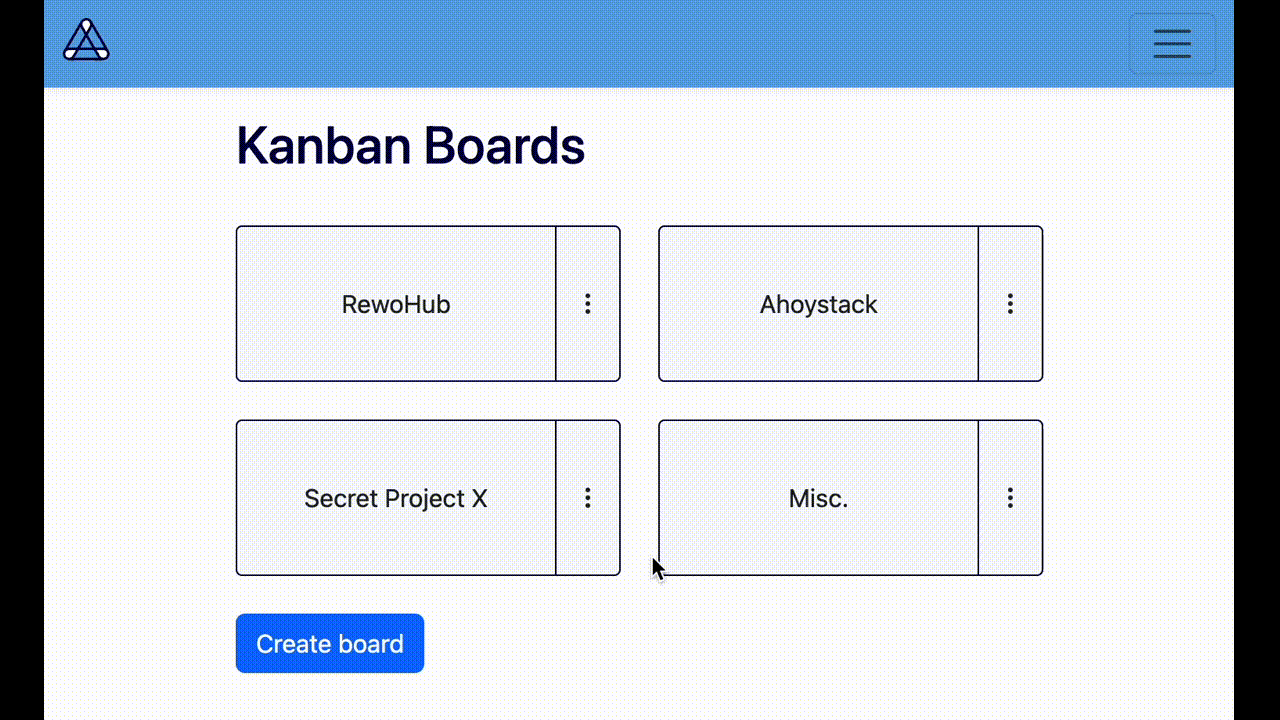Click the Kanban Boards heading

[x=410, y=146]
